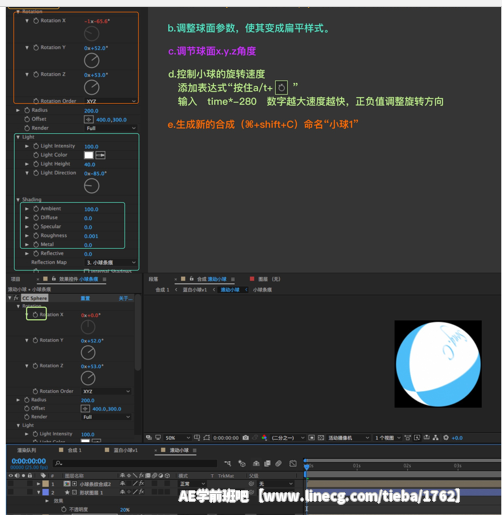Expand the Reflective property
Viewport: 502px width, 515px height.
point(27,254)
